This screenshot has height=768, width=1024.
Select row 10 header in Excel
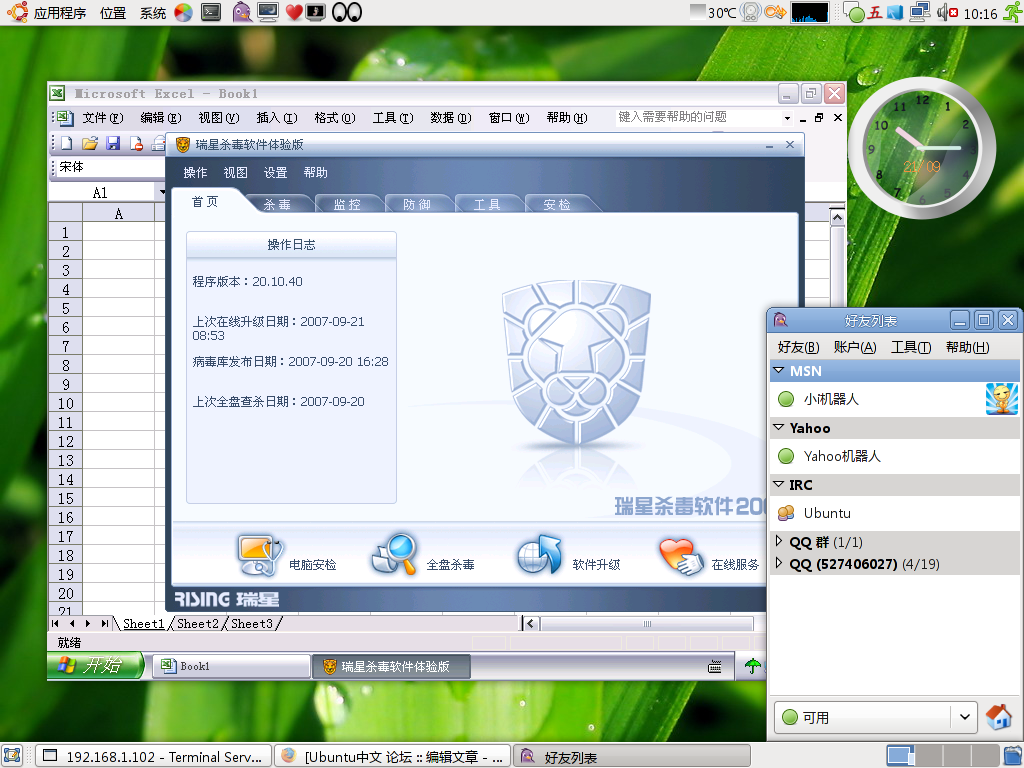click(65, 403)
